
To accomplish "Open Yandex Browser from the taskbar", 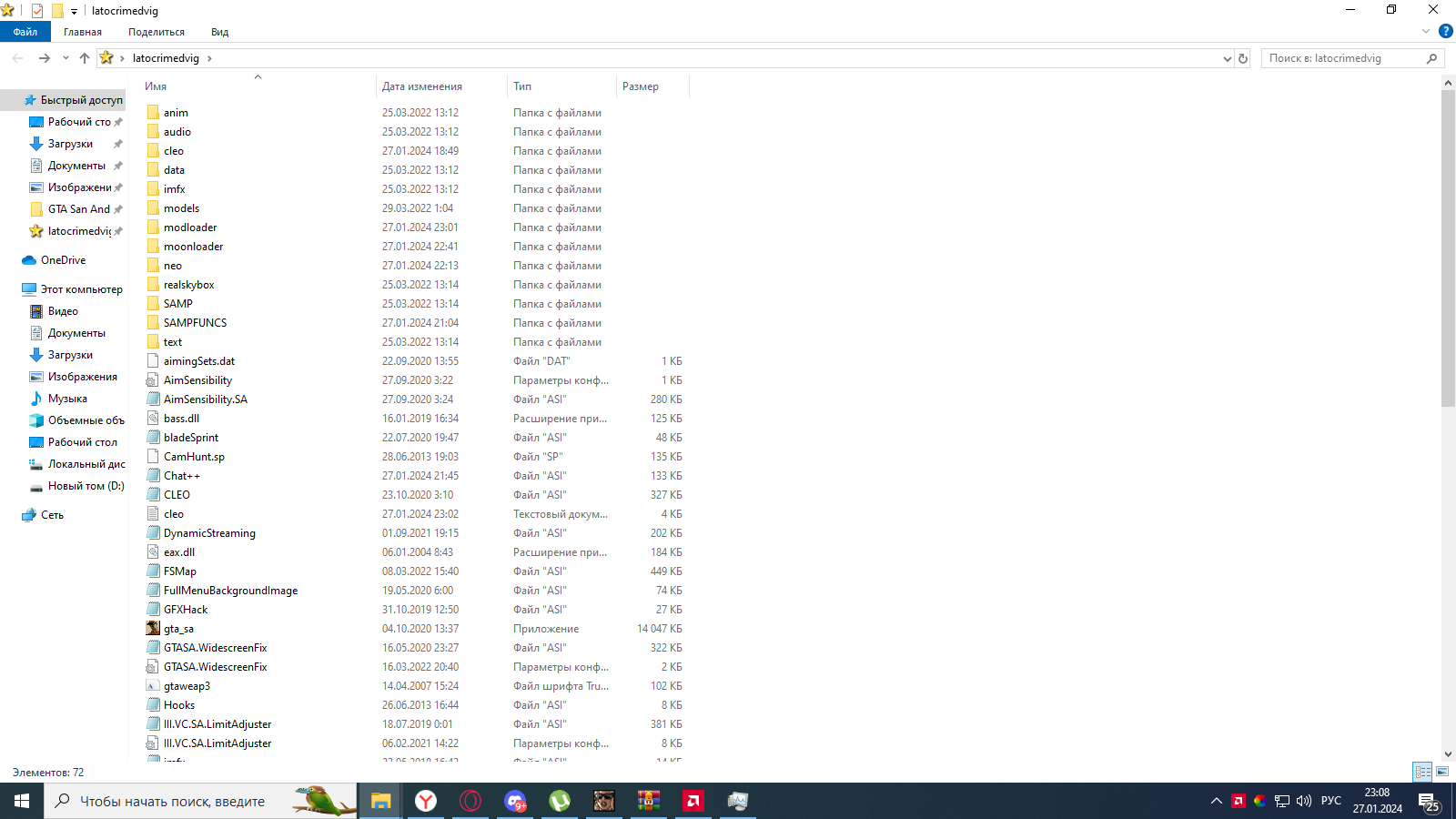I will click(426, 801).
